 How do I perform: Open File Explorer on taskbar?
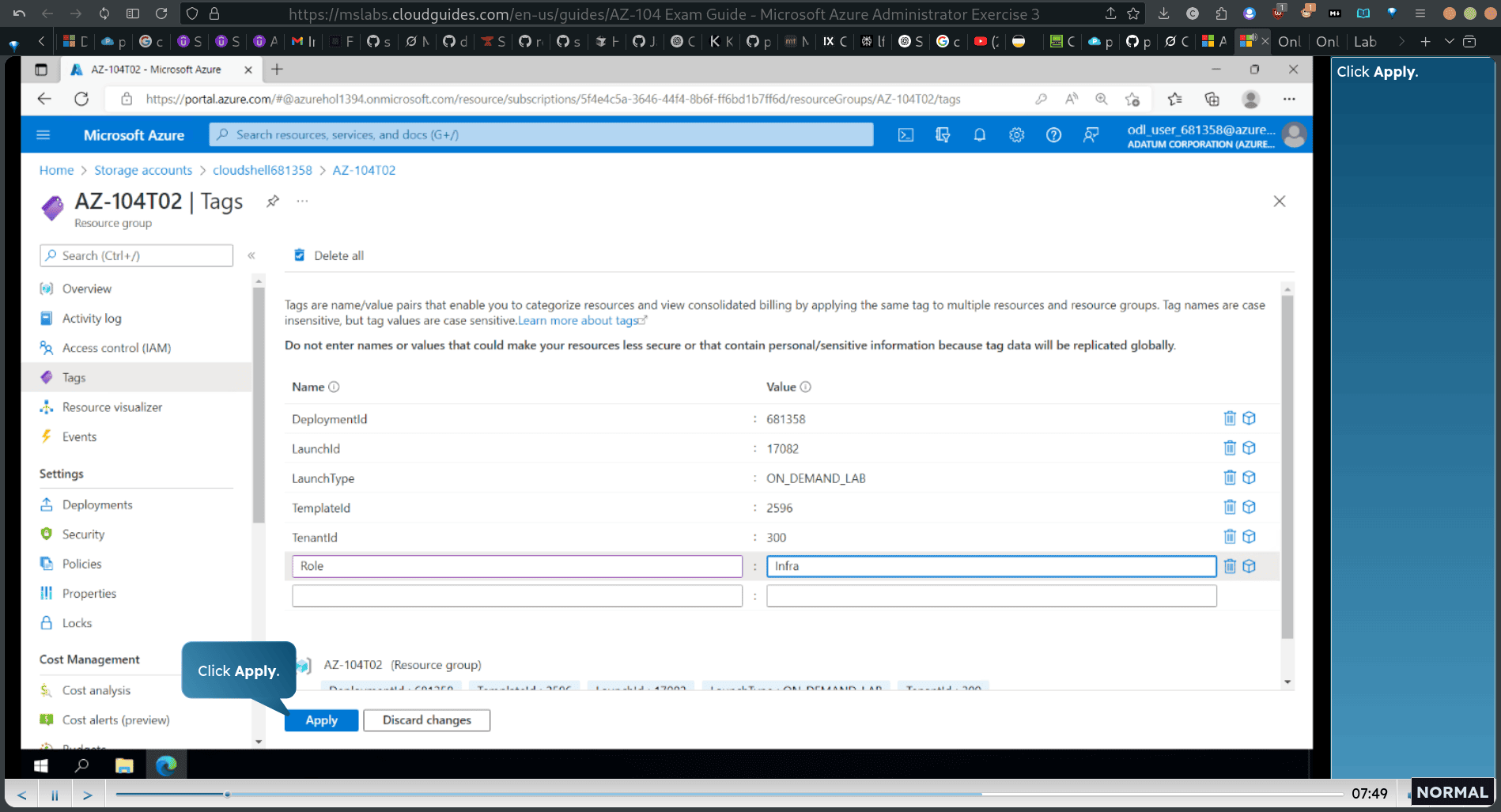coord(124,765)
